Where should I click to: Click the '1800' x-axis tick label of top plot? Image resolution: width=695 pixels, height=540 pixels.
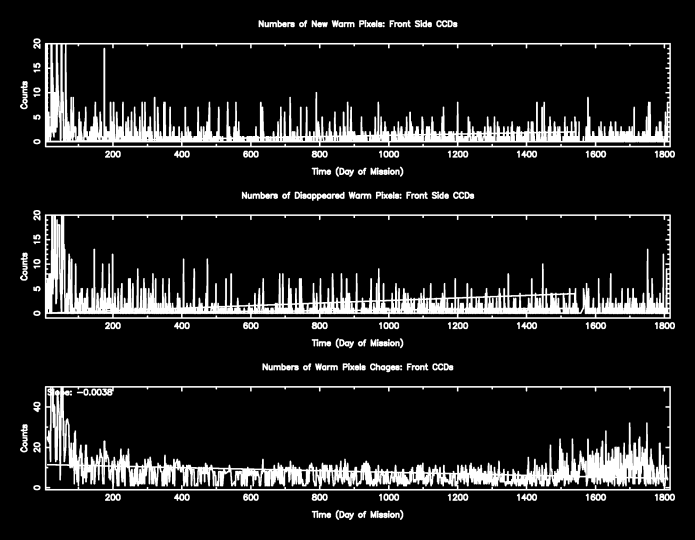(664, 154)
